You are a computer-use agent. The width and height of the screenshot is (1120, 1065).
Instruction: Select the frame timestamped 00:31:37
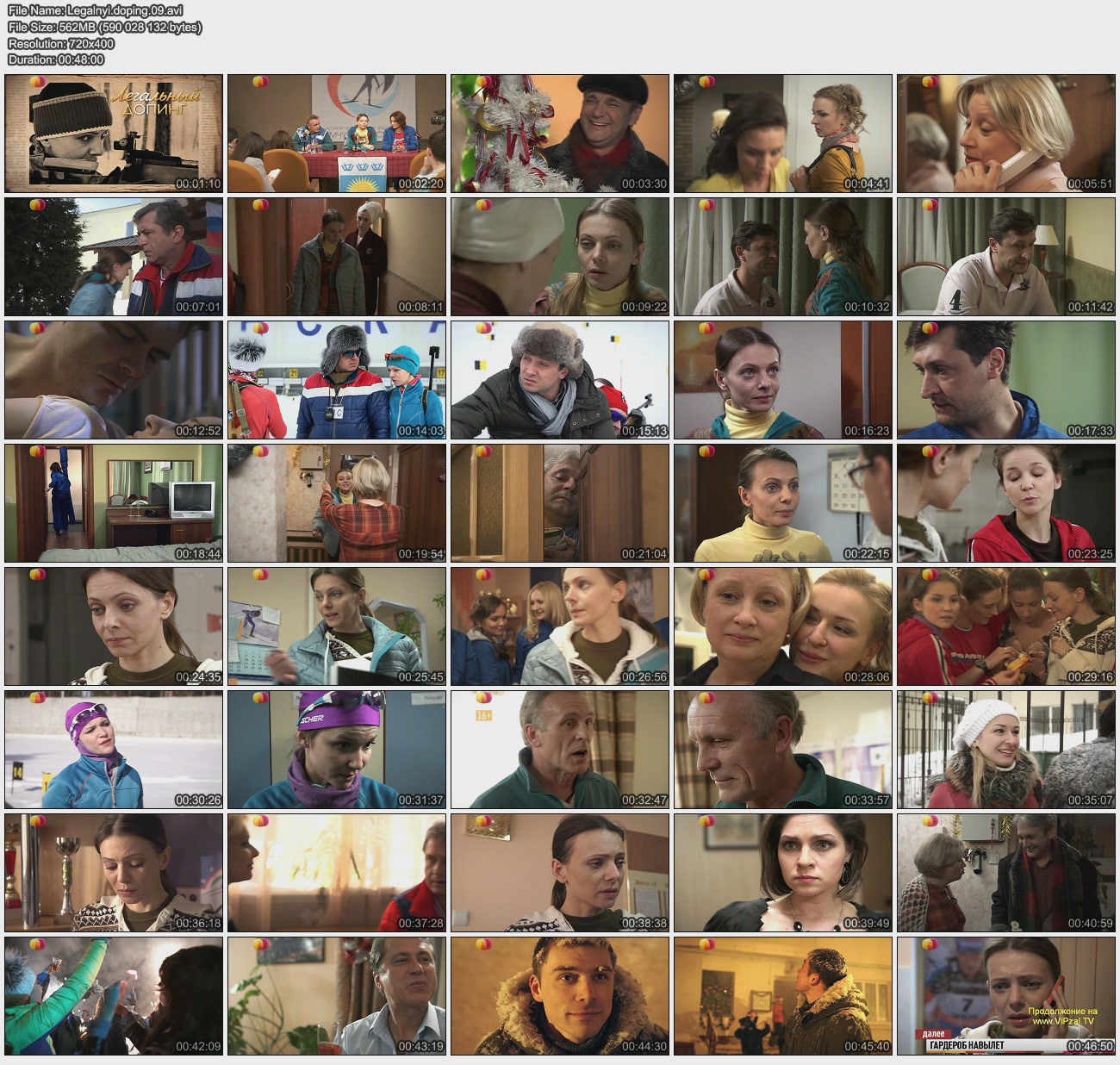pyautogui.click(x=337, y=750)
